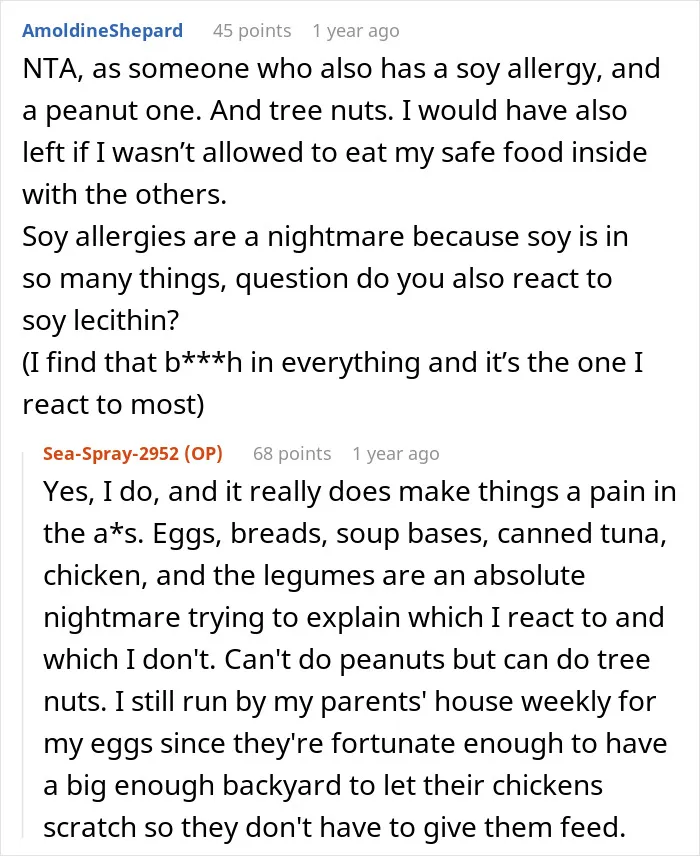The width and height of the screenshot is (700, 856).
Task: Collapse the reply thread using the vertical line
Action: 23,644
